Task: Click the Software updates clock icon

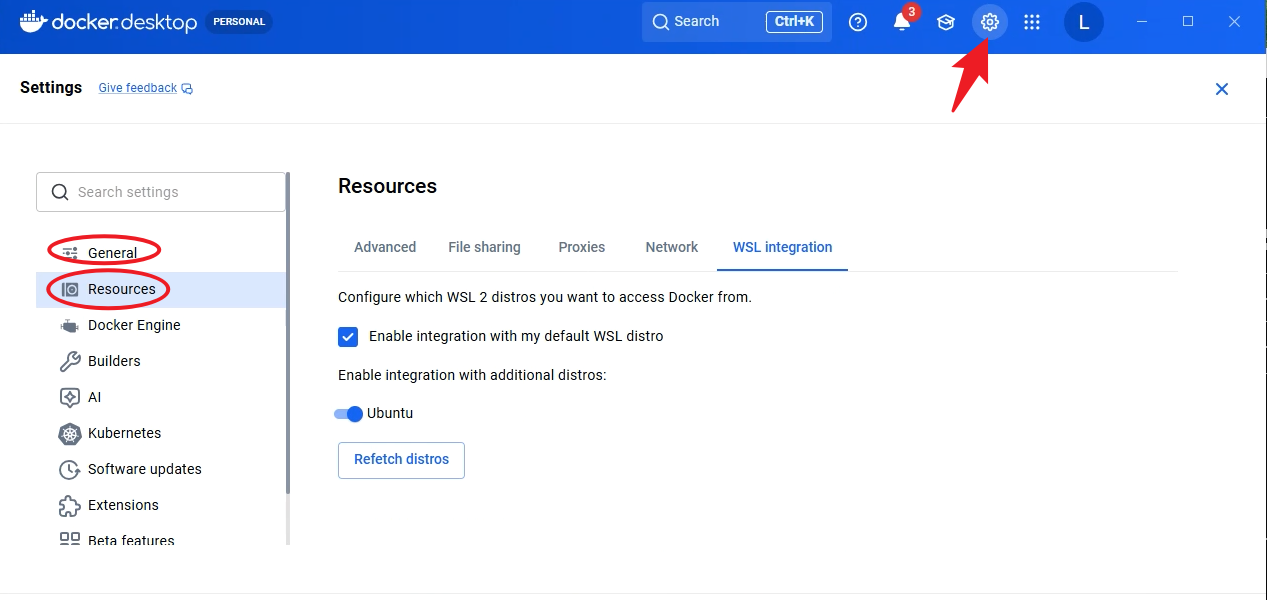Action: [x=70, y=469]
